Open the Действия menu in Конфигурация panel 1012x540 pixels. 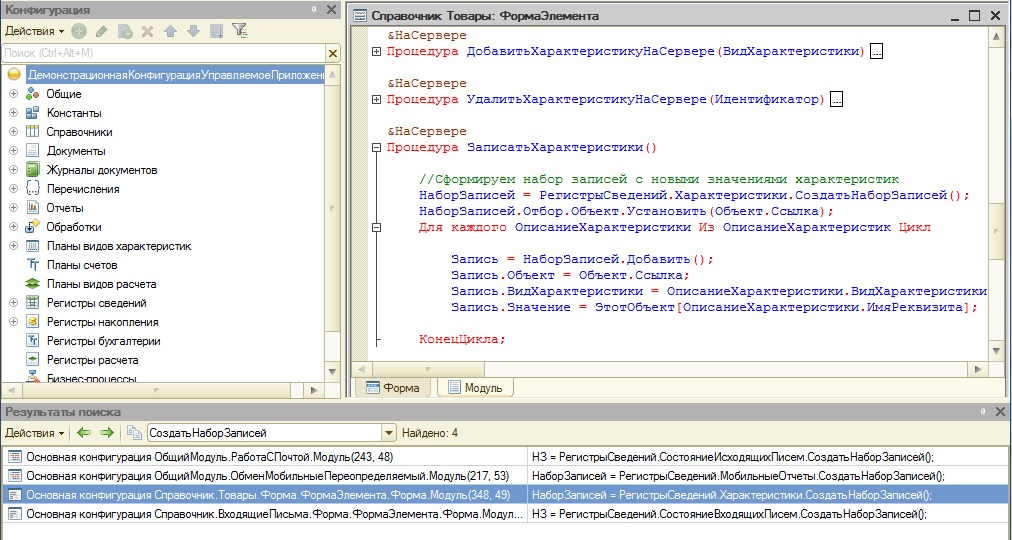(35, 31)
